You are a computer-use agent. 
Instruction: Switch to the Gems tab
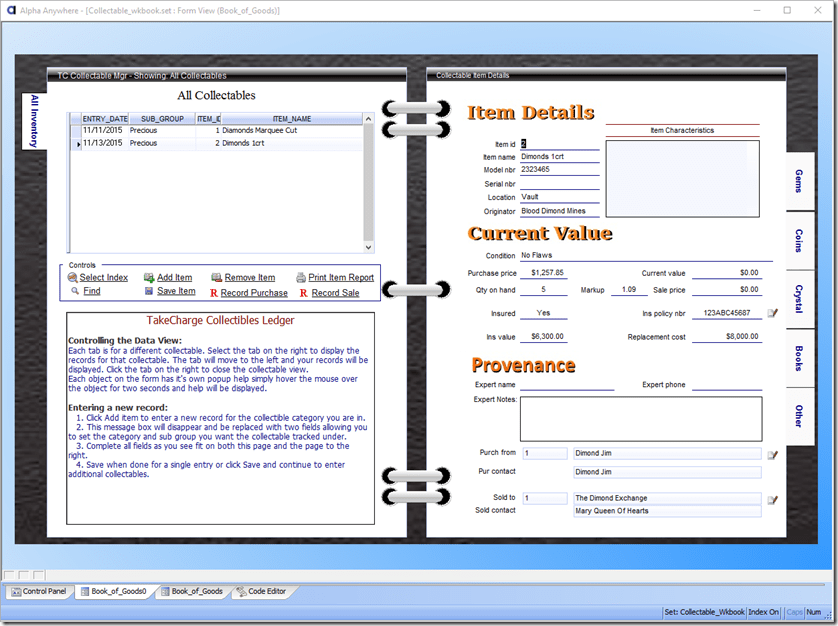click(799, 181)
